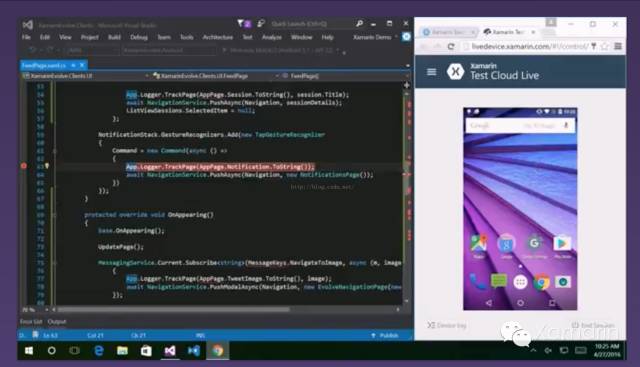
Task: Open the Messenger app on device
Action: (x=498, y=281)
